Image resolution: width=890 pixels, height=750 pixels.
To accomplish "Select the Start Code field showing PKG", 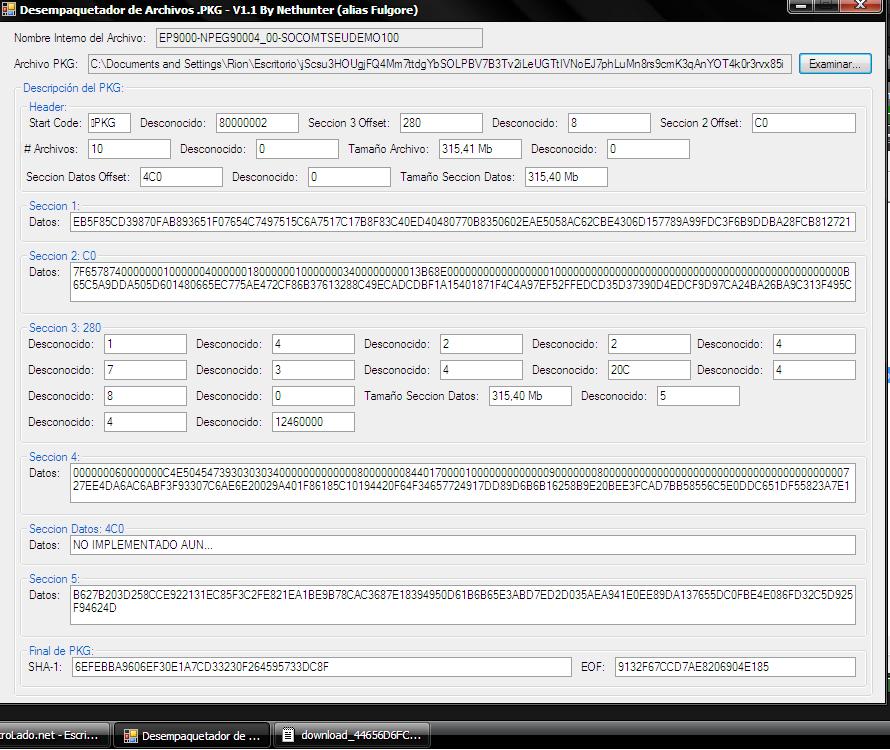I will coord(109,123).
